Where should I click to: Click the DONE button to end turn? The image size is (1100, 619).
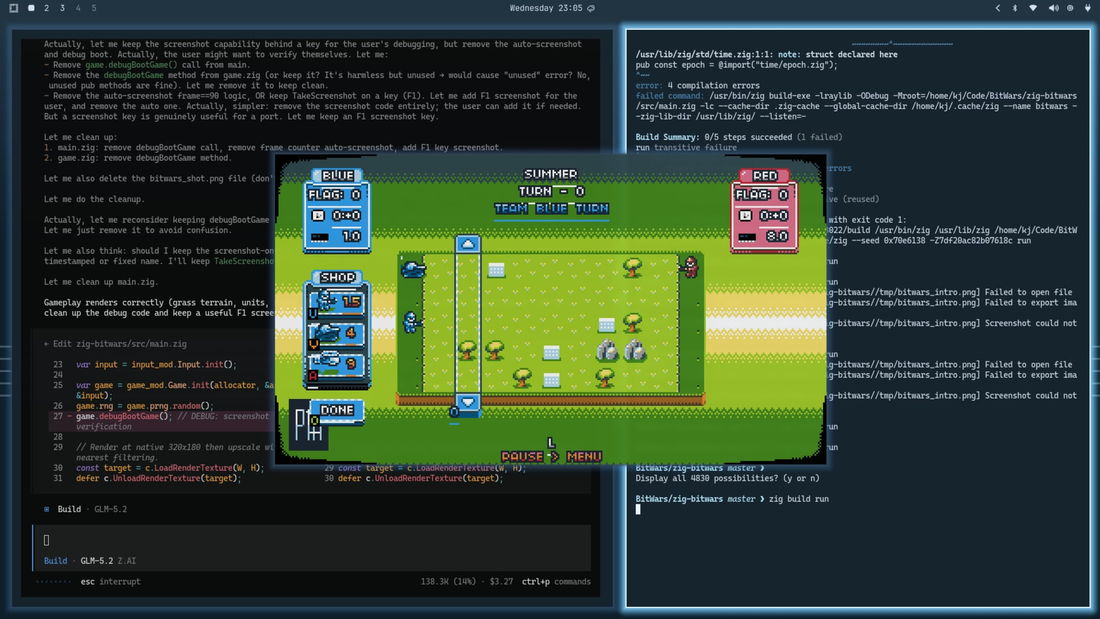coord(337,411)
